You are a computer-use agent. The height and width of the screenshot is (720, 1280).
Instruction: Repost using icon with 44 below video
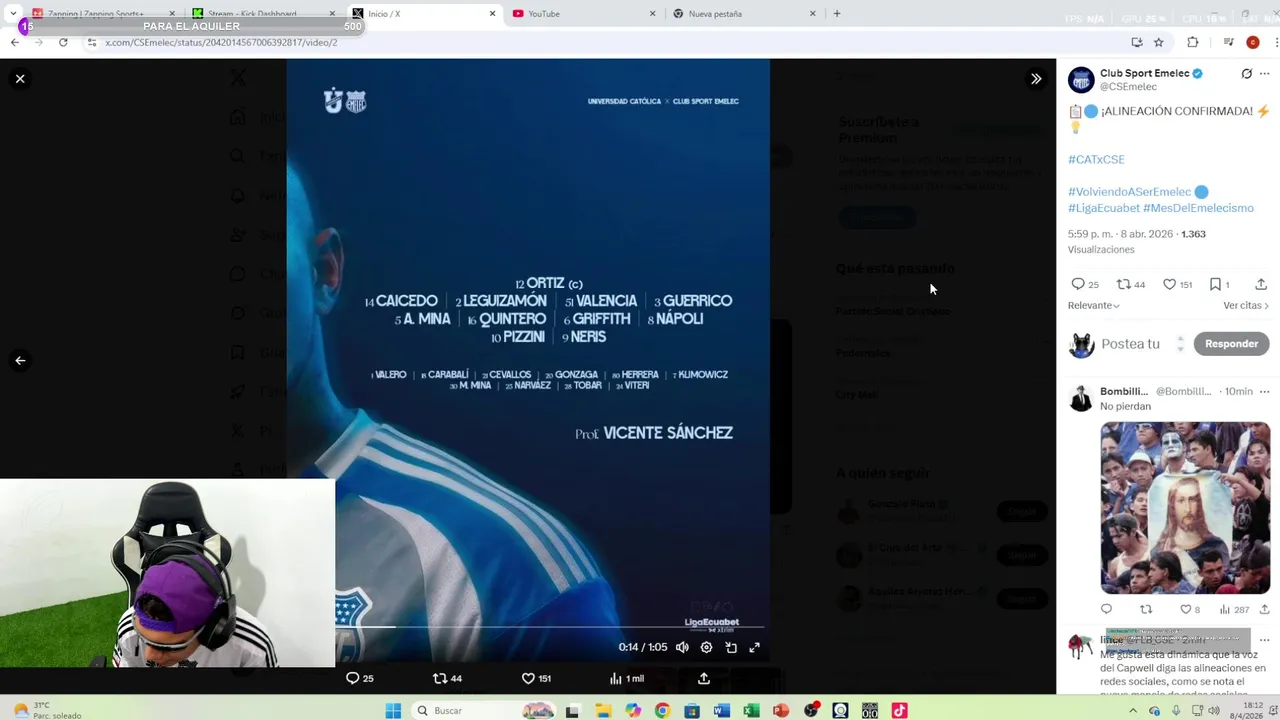coord(447,678)
